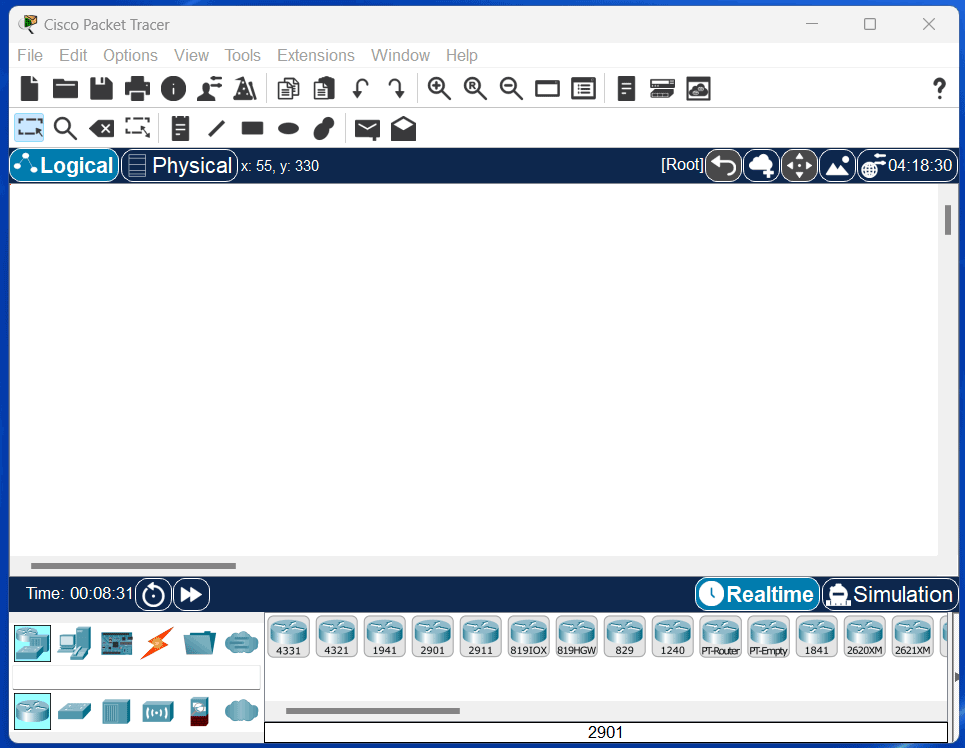Click the Set Tiled Background button
965x748 pixels.
coord(838,166)
